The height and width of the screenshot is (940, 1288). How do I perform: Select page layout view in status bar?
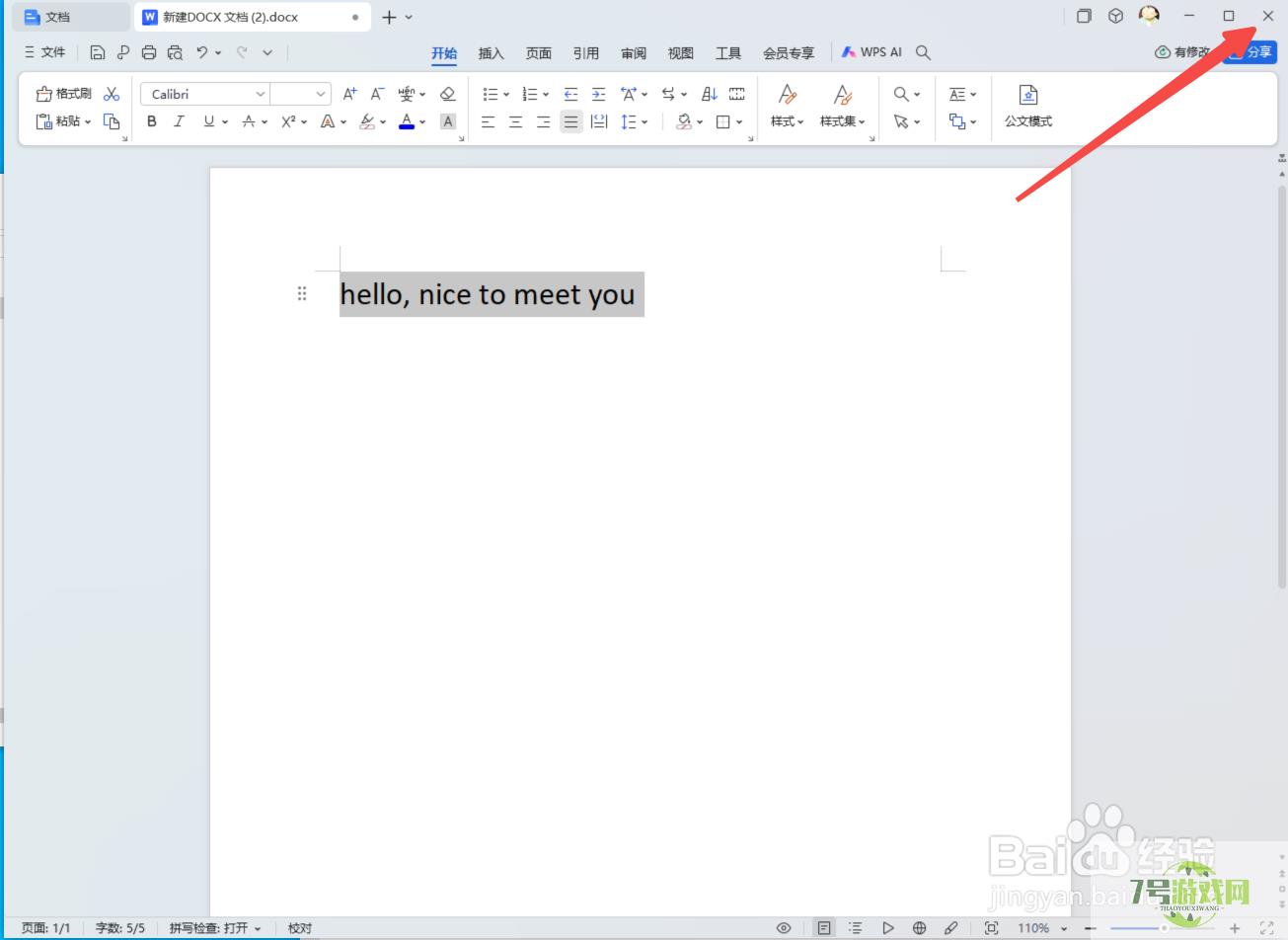tap(823, 928)
